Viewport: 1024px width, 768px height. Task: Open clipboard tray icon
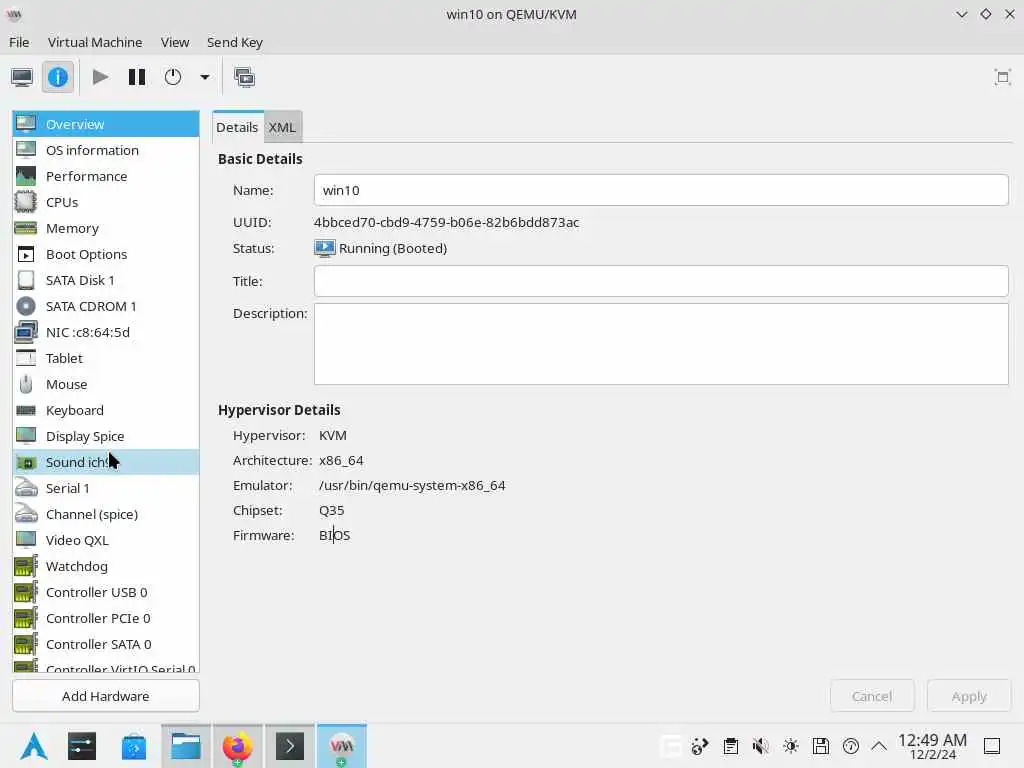tap(731, 746)
